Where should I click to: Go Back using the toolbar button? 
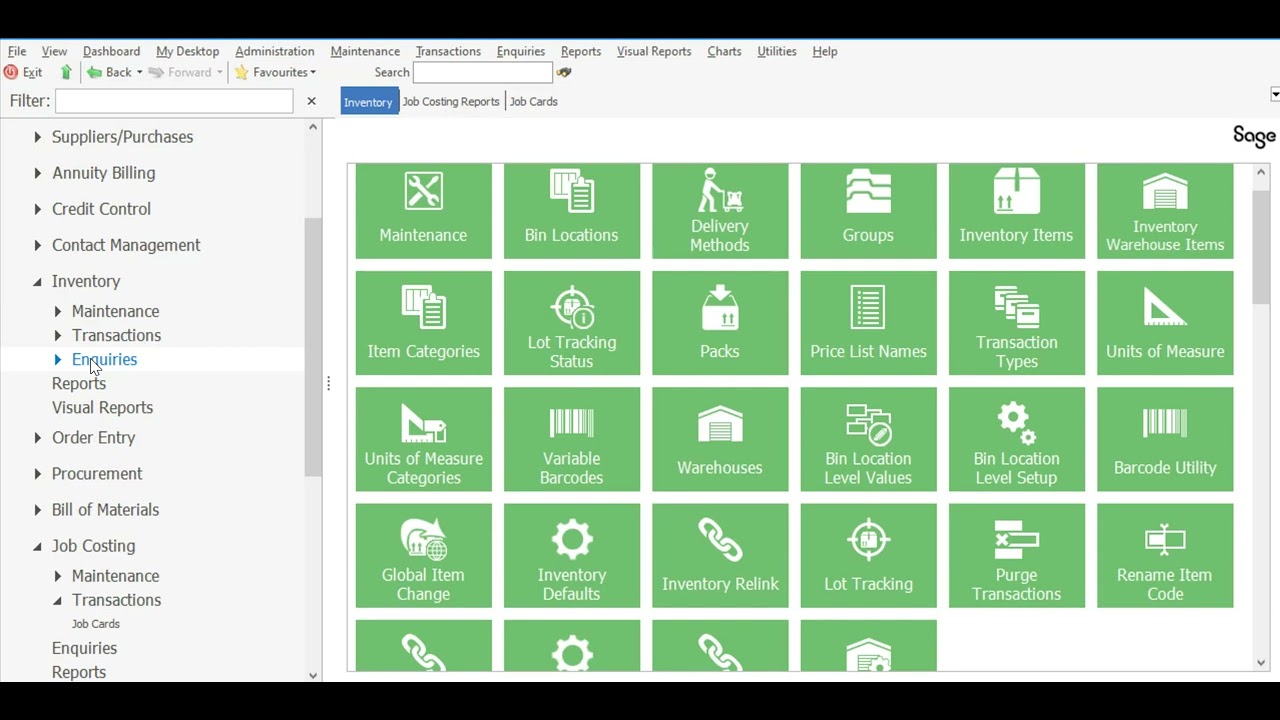pos(110,72)
